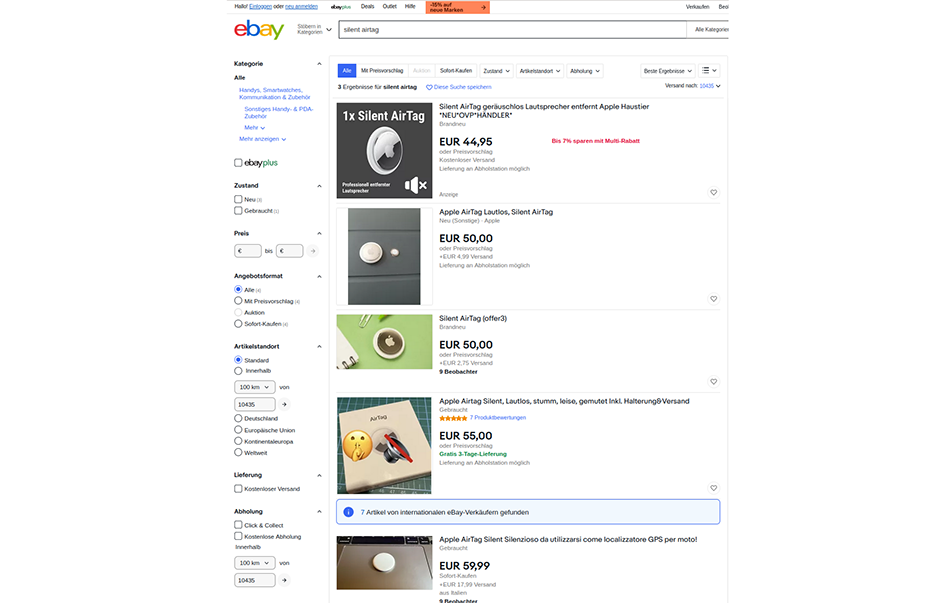The image size is (950, 603).
Task: Enable the eBay Plus checkbox
Action: [238, 162]
